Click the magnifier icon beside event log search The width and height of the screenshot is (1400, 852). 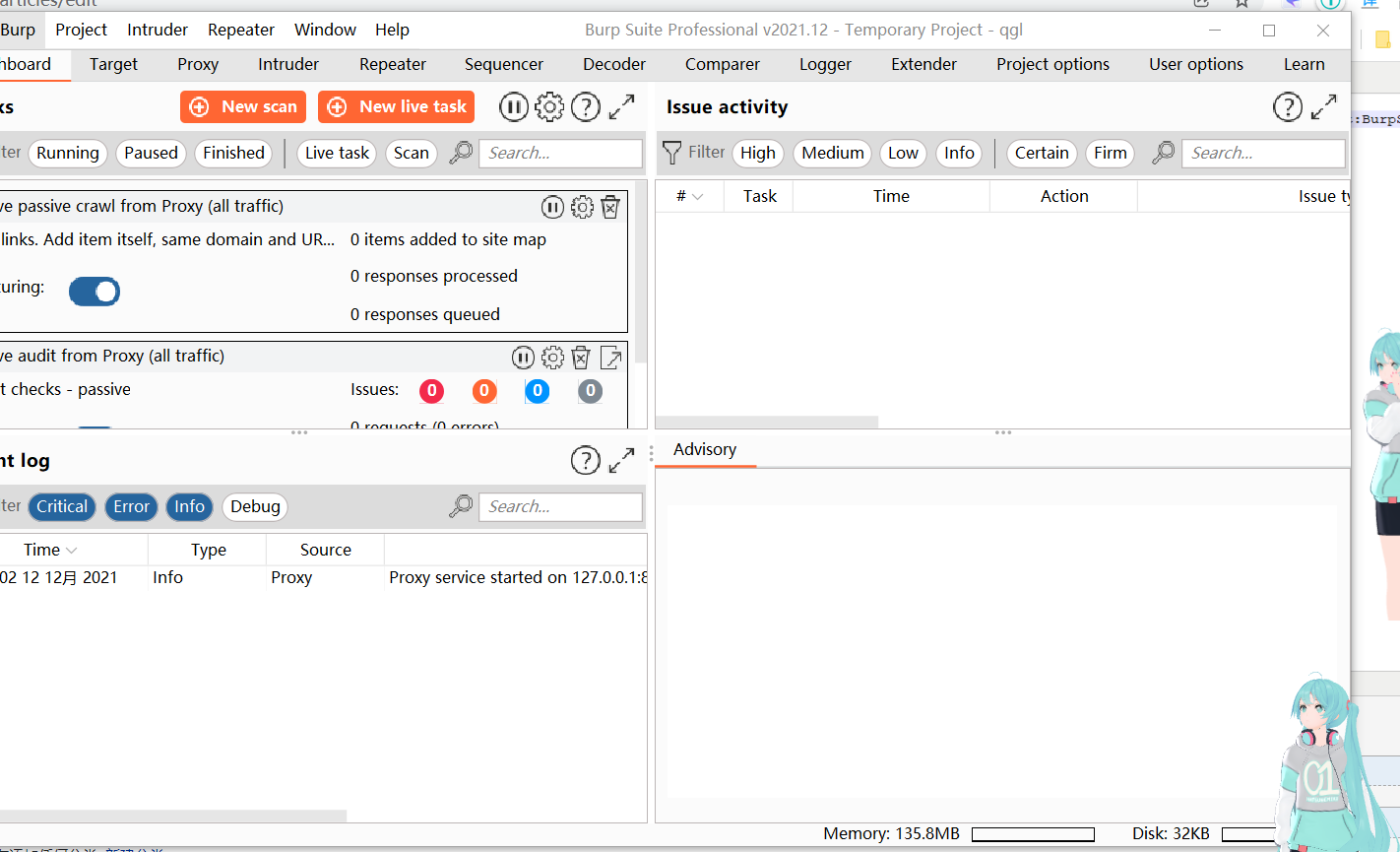point(460,506)
